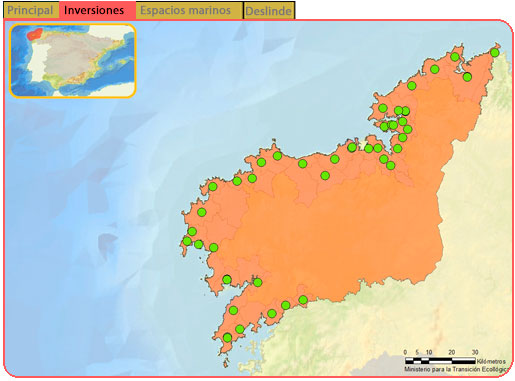Click the easternmost marker along the southern border
The height and width of the screenshot is (381, 515).
pos(303,300)
